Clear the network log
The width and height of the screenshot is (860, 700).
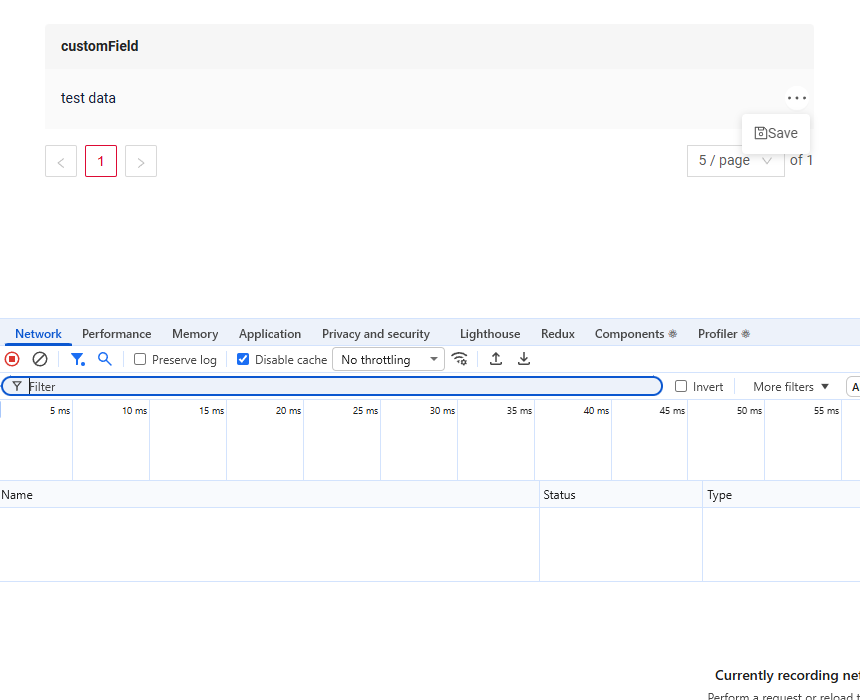(40, 359)
